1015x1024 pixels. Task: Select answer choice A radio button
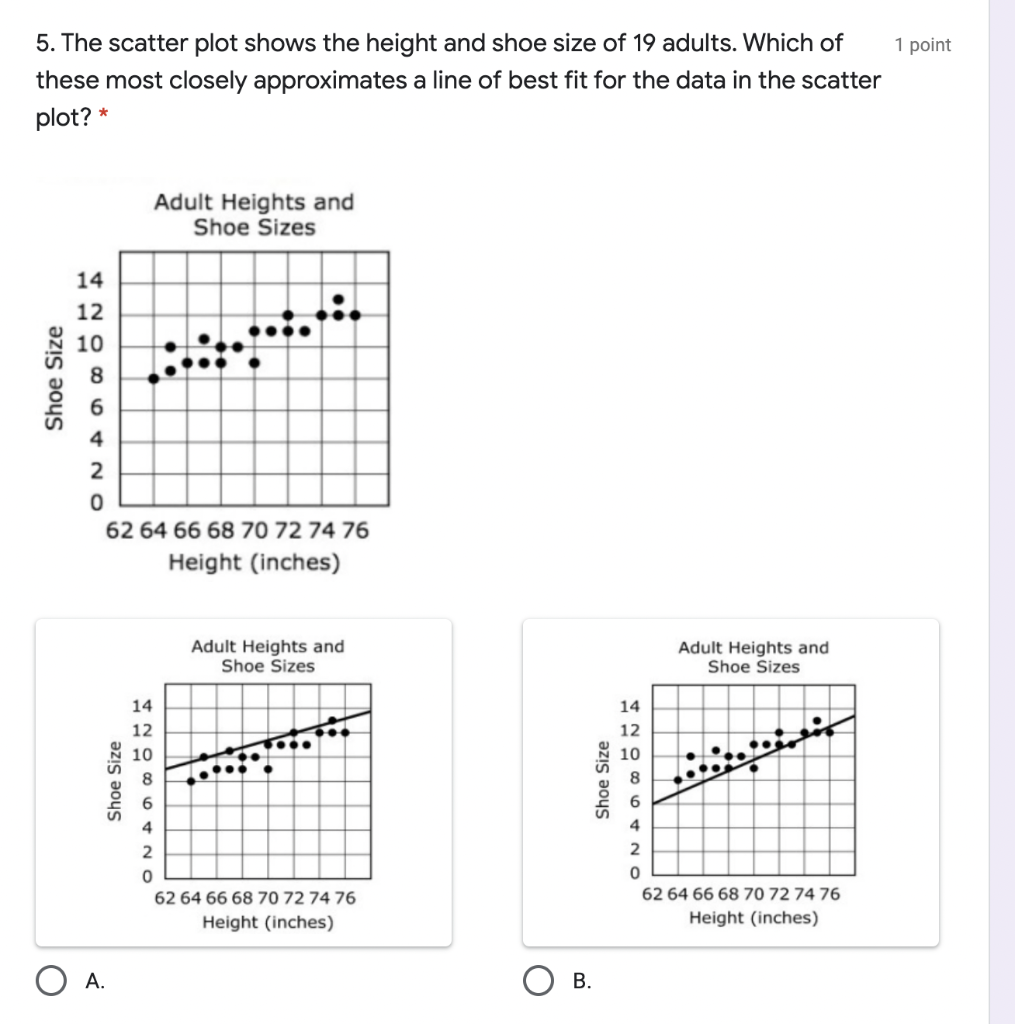click(50, 980)
